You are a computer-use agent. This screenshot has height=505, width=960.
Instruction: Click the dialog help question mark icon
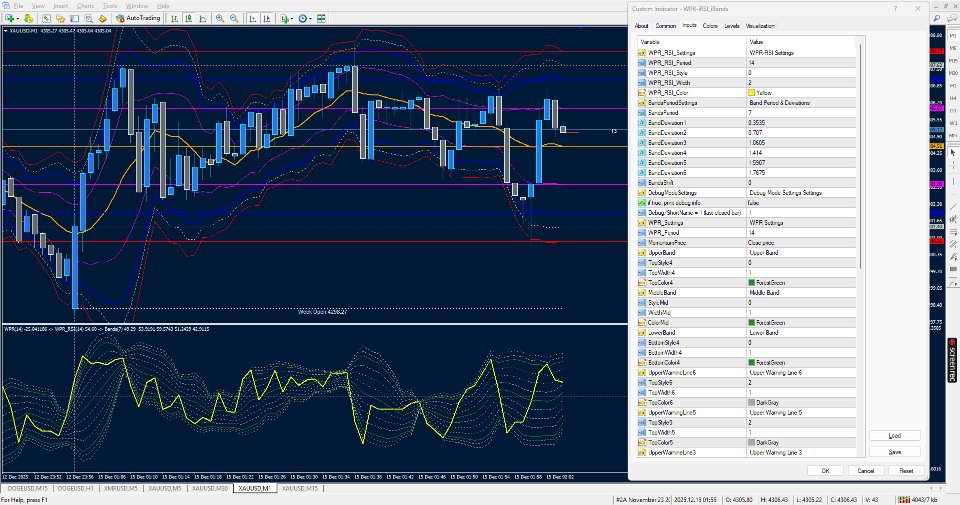pos(895,9)
